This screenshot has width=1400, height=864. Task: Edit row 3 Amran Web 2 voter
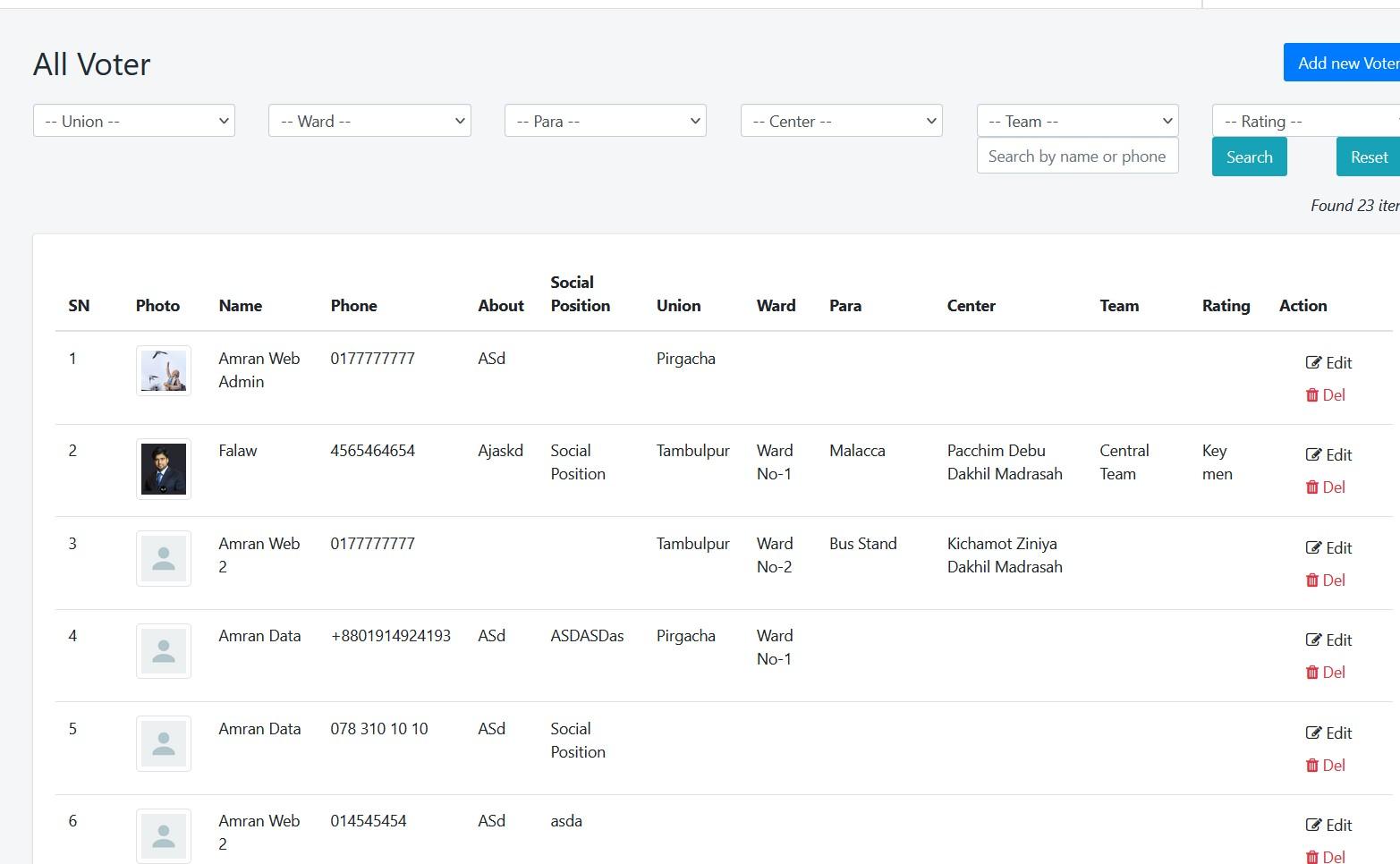[x=1328, y=547]
